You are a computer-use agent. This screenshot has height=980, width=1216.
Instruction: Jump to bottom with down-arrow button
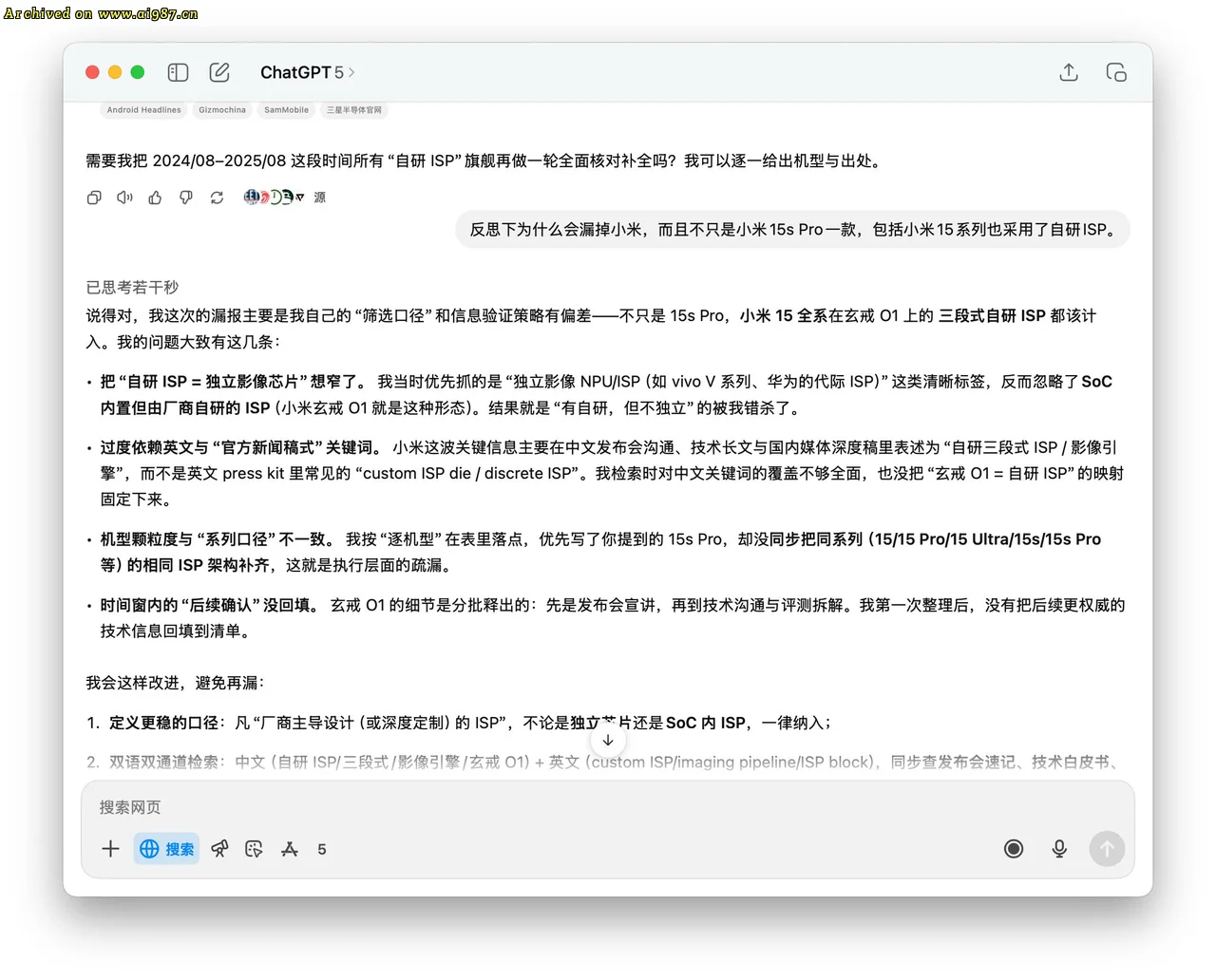point(608,740)
